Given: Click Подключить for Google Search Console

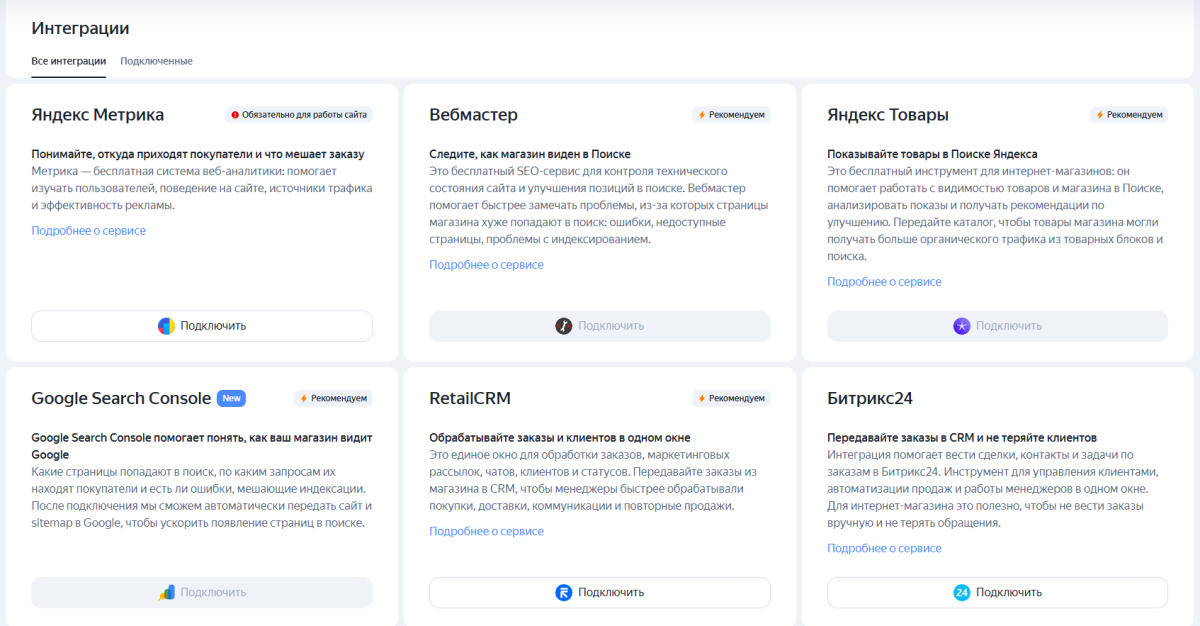Looking at the screenshot, I should (x=202, y=592).
